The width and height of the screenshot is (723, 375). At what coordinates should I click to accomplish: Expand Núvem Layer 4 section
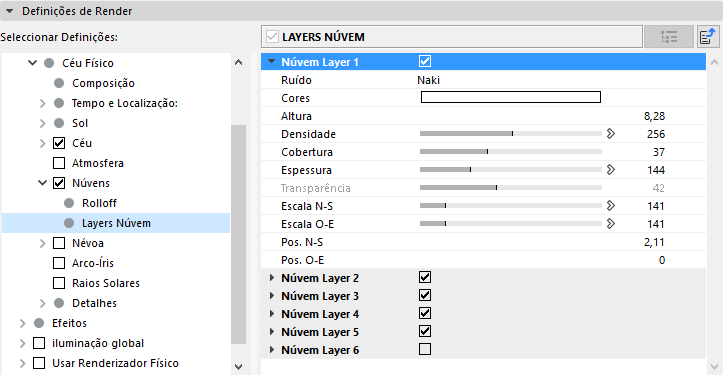click(272, 314)
